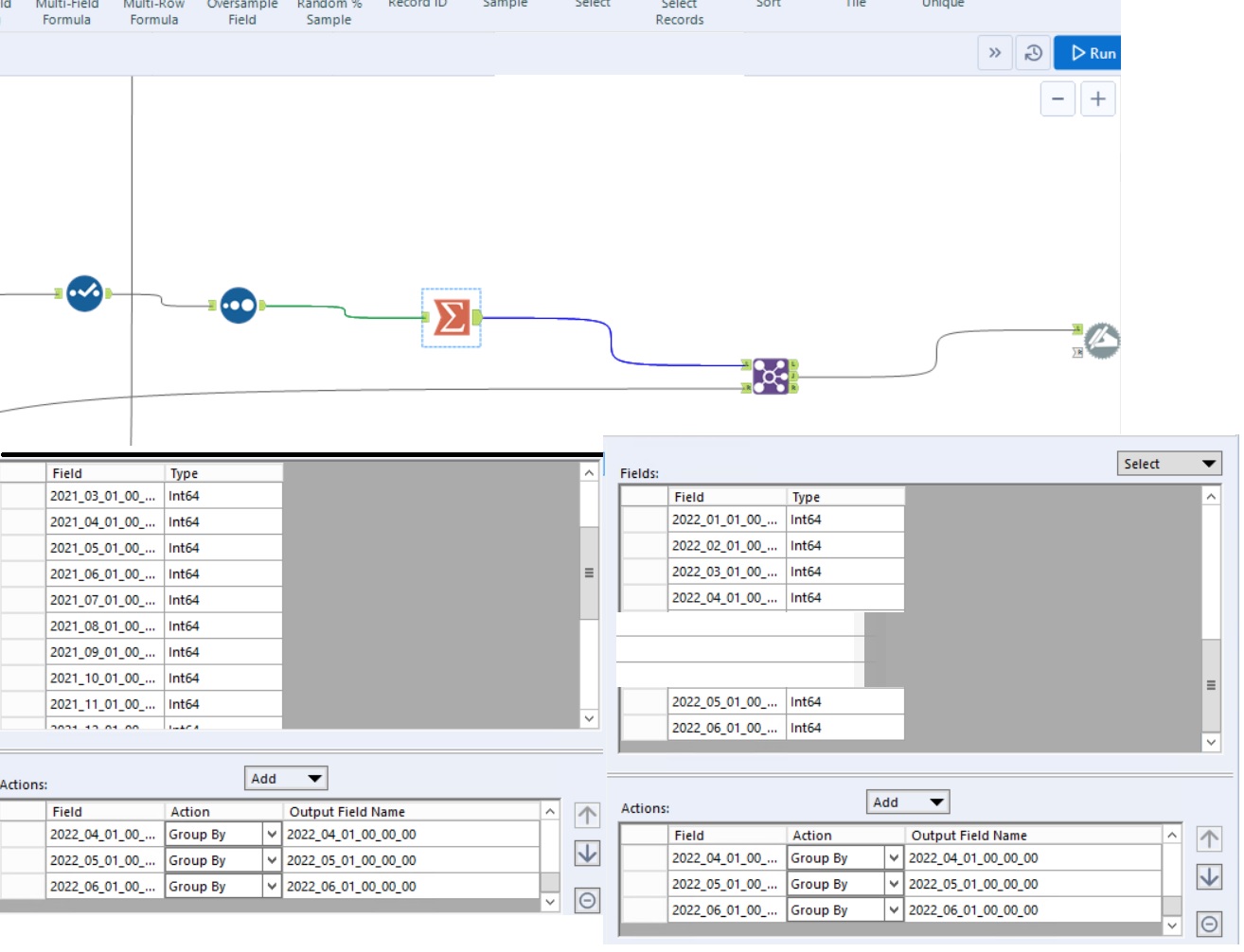Open the Select dropdown above the Fields list

pyautogui.click(x=1170, y=463)
